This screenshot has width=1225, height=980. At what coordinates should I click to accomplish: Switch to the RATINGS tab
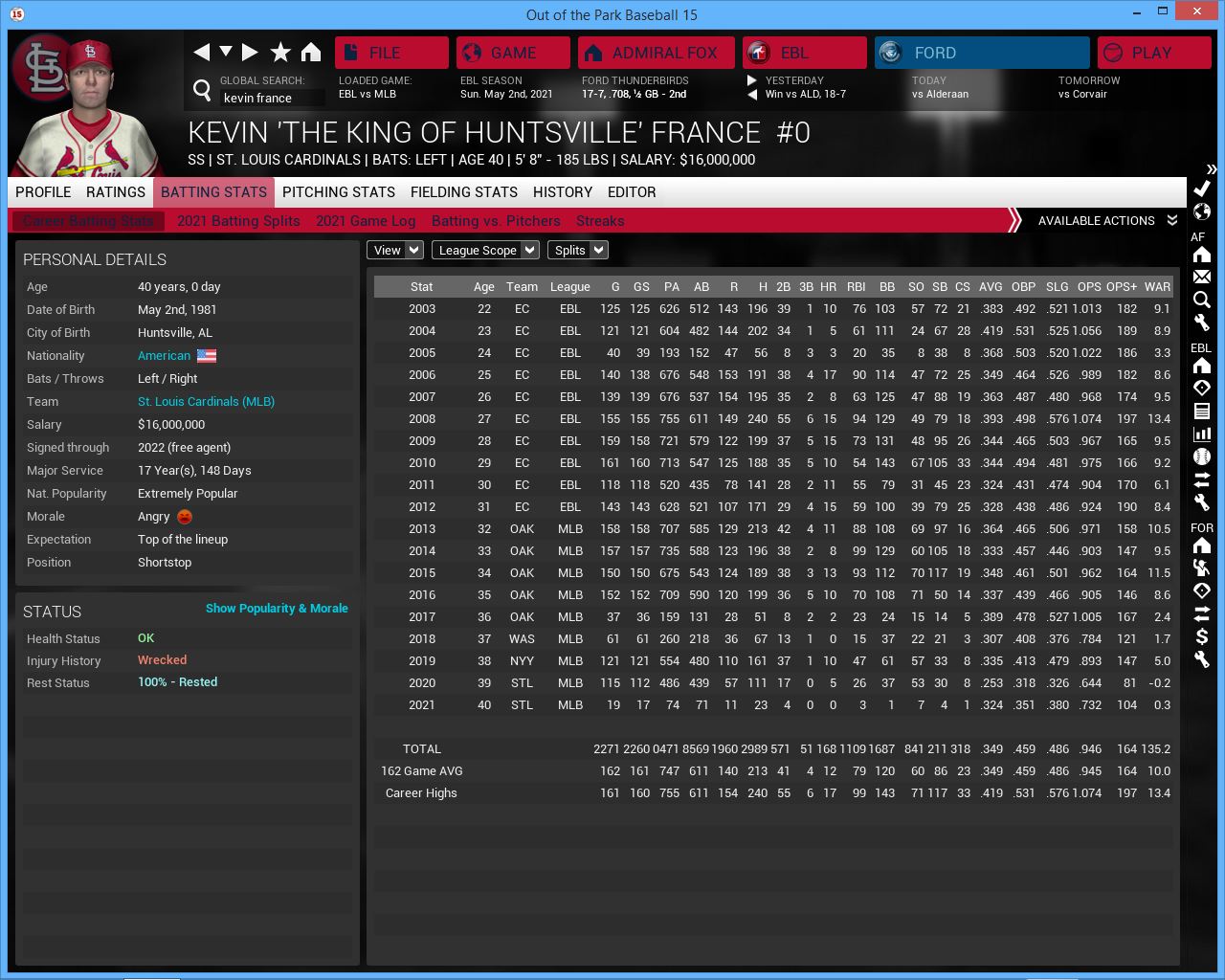pos(116,192)
